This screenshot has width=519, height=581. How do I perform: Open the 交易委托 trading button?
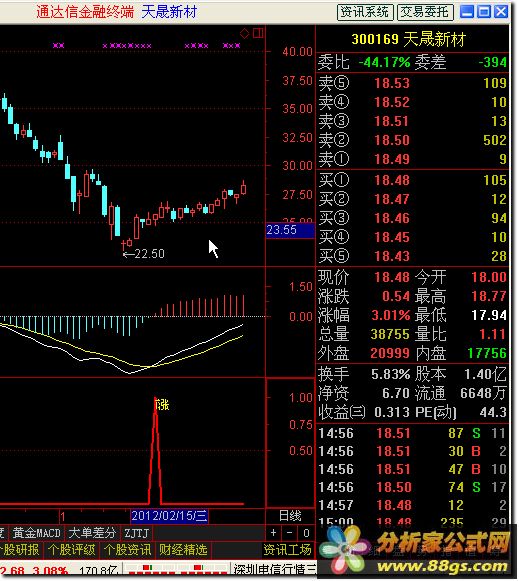[x=425, y=12]
